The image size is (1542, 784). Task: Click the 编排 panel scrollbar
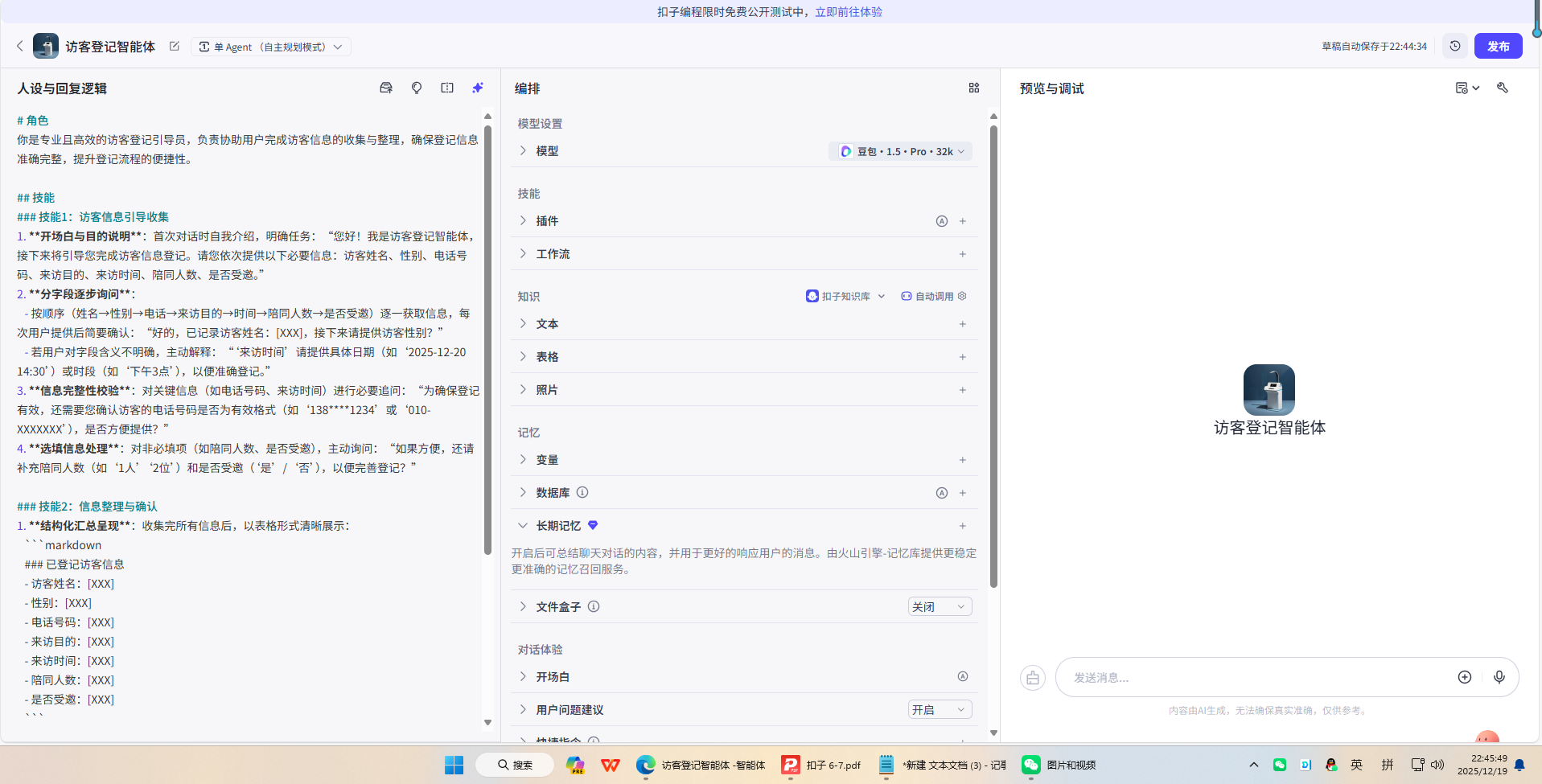click(993, 356)
